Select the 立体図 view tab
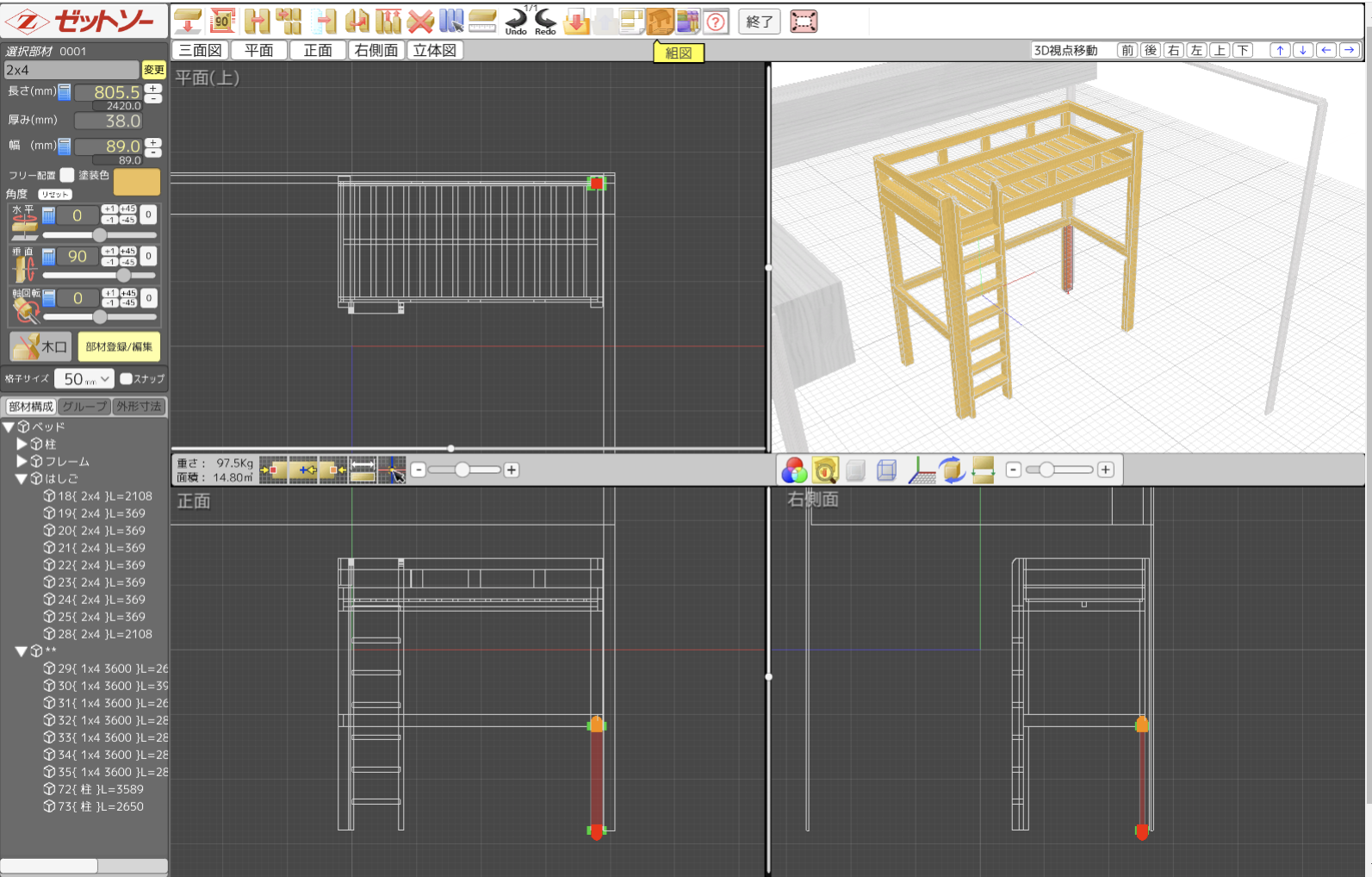This screenshot has width=1372, height=877. pyautogui.click(x=435, y=51)
